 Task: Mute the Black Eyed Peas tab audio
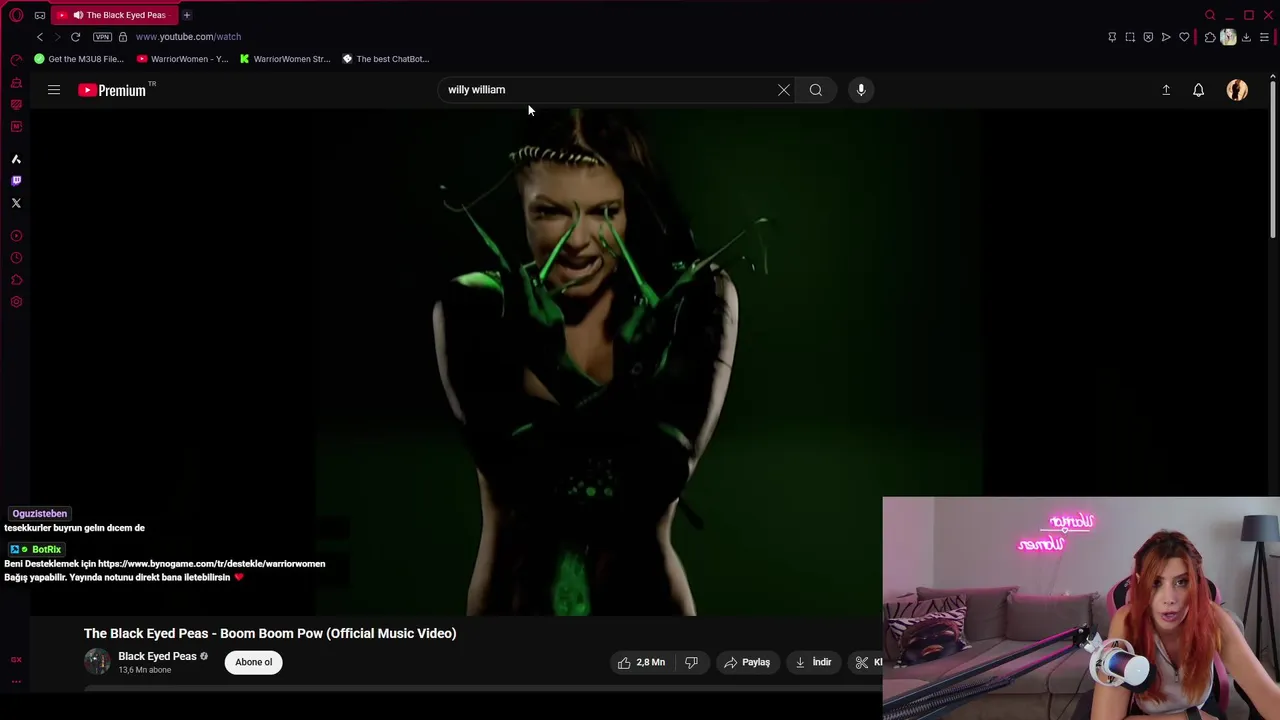[78, 15]
